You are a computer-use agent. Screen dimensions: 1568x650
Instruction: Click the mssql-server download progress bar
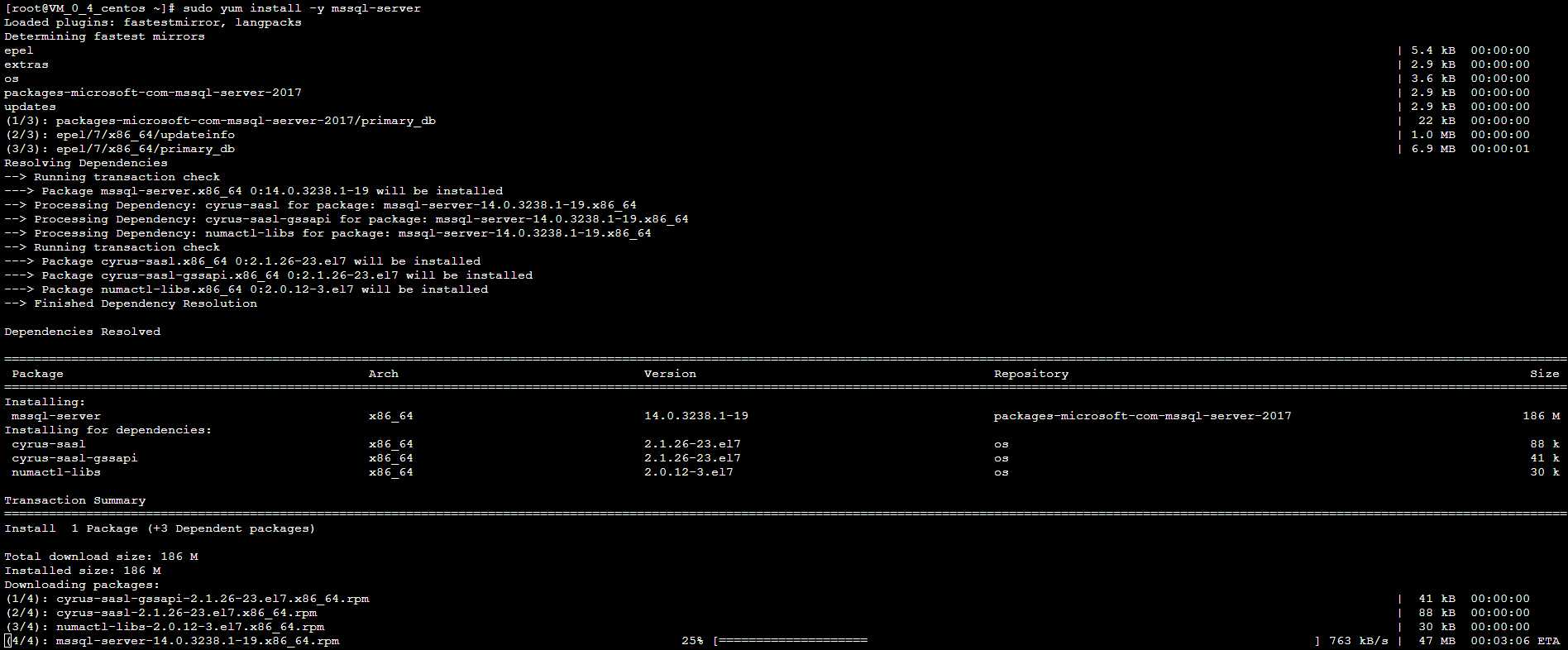click(1016, 641)
